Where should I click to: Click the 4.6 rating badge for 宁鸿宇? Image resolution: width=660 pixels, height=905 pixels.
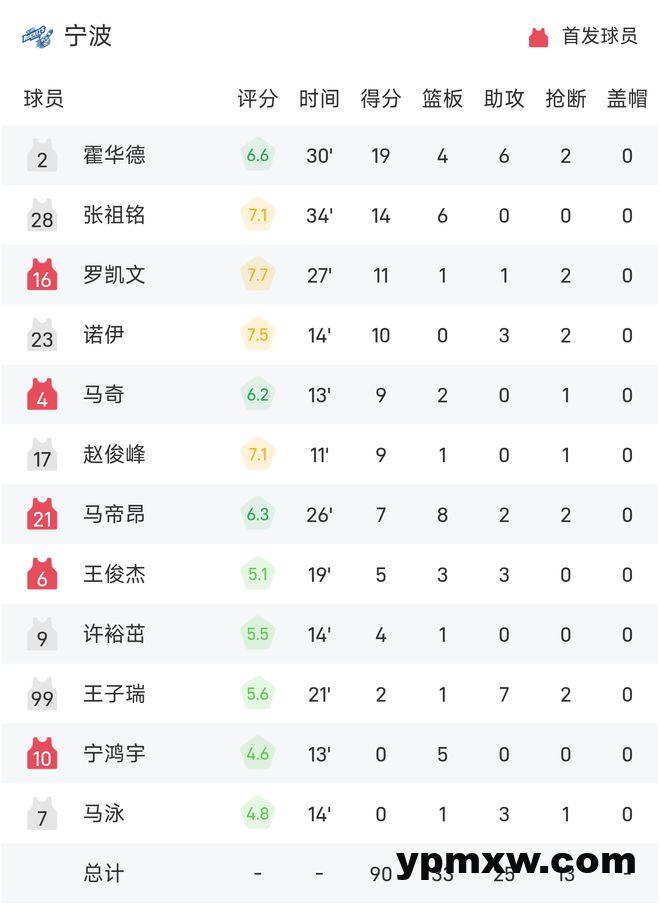258,754
